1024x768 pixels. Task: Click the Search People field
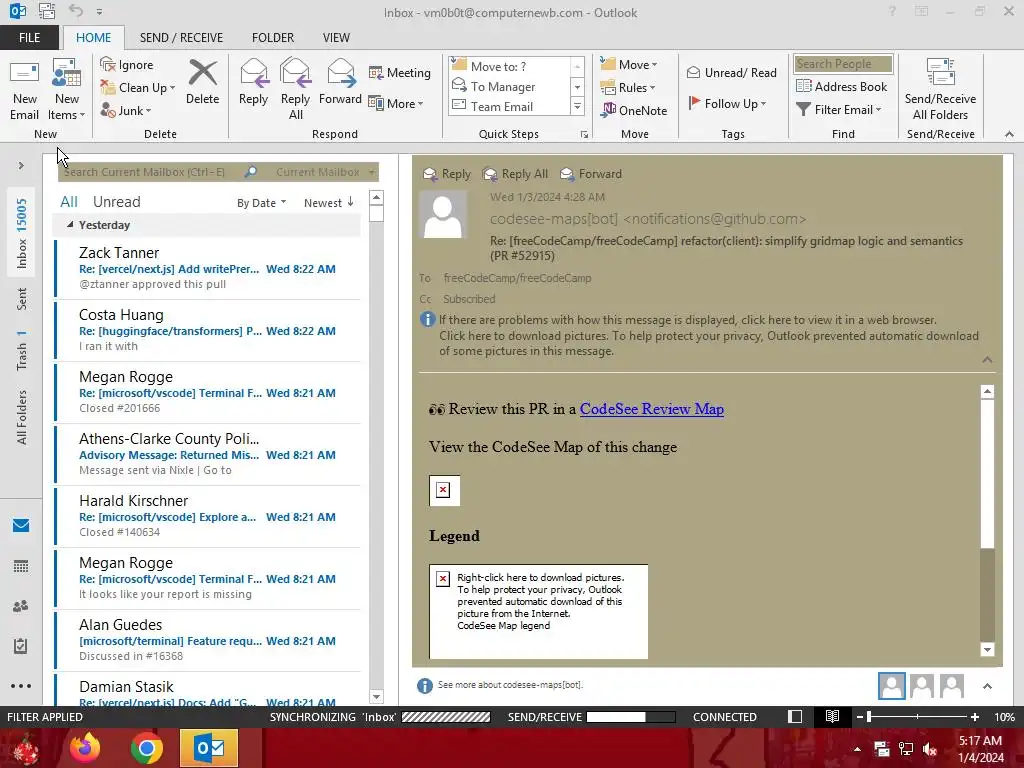[x=843, y=64]
